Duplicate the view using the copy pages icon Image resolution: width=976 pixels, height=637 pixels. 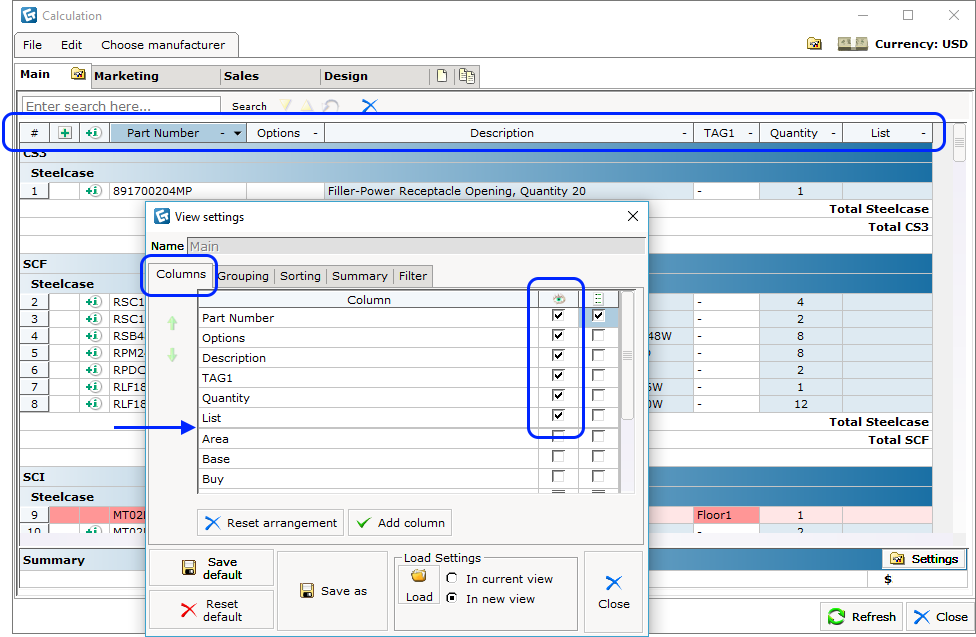[x=466, y=75]
